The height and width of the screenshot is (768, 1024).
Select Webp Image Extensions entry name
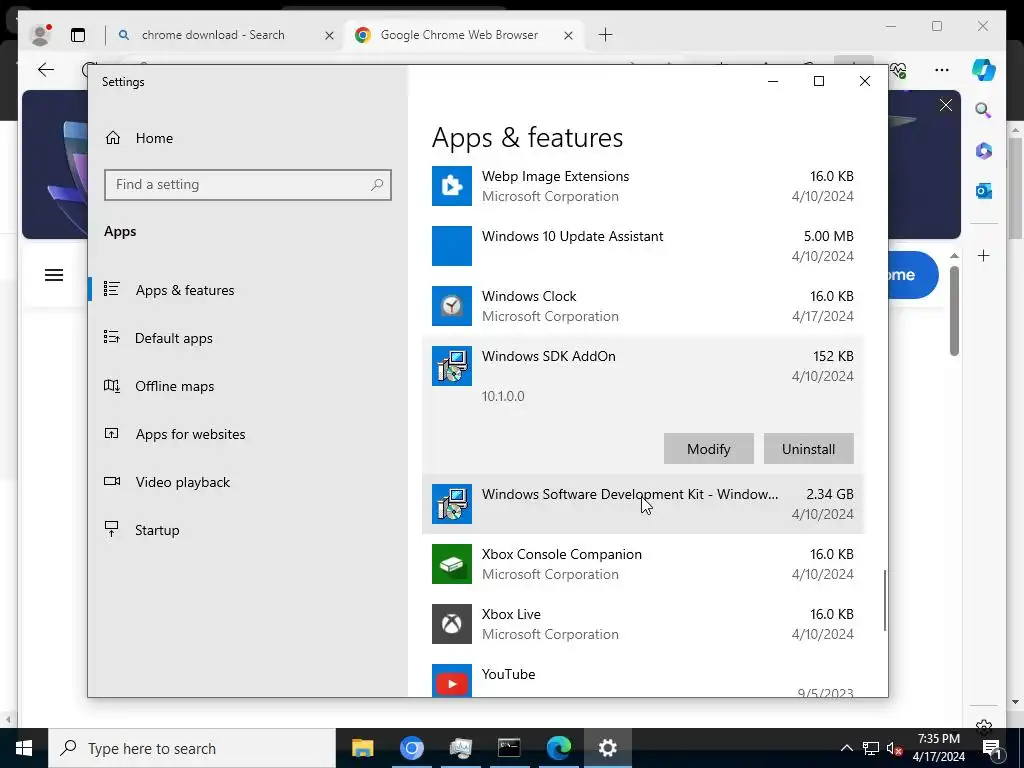[555, 176]
